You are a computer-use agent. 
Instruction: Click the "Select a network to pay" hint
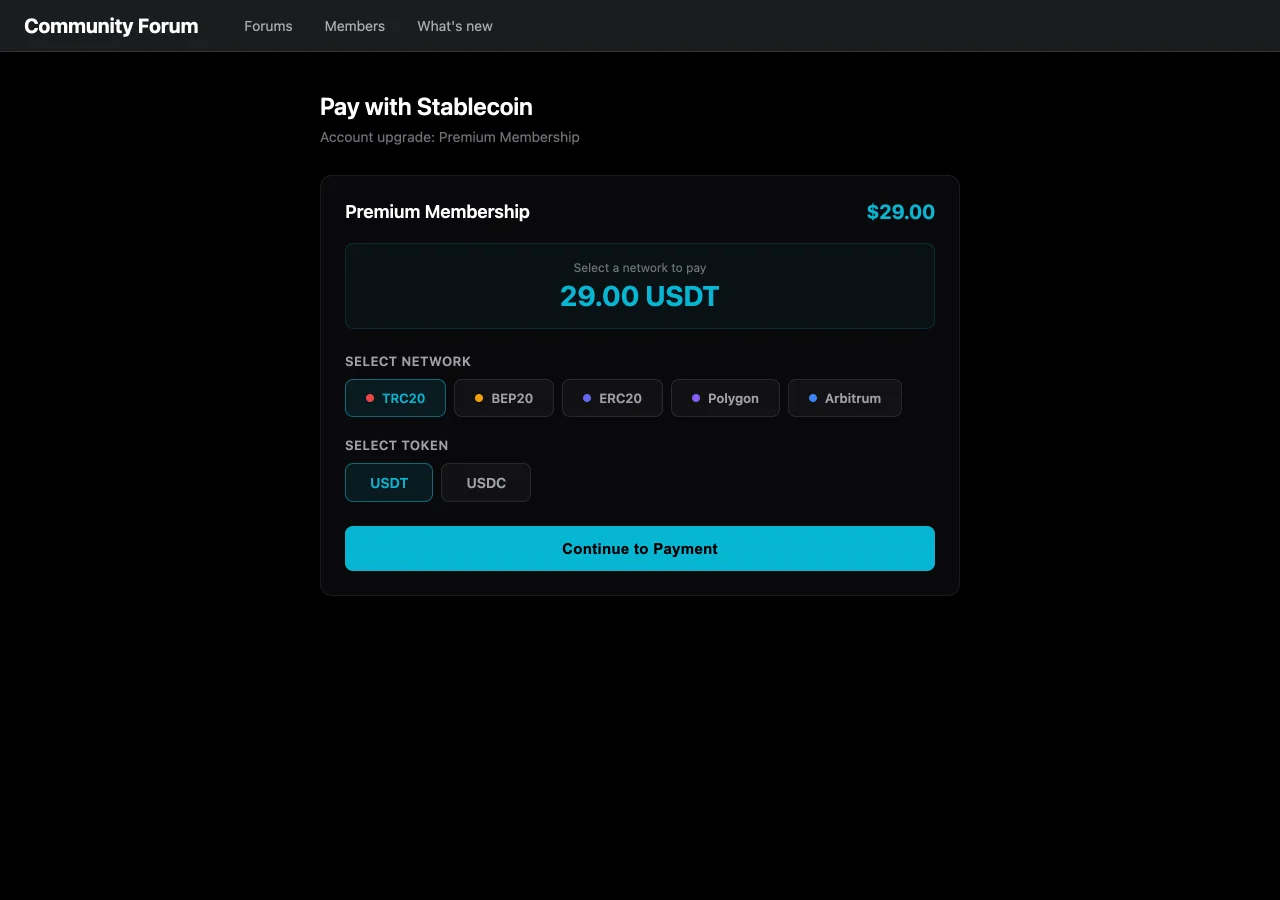[x=640, y=268]
